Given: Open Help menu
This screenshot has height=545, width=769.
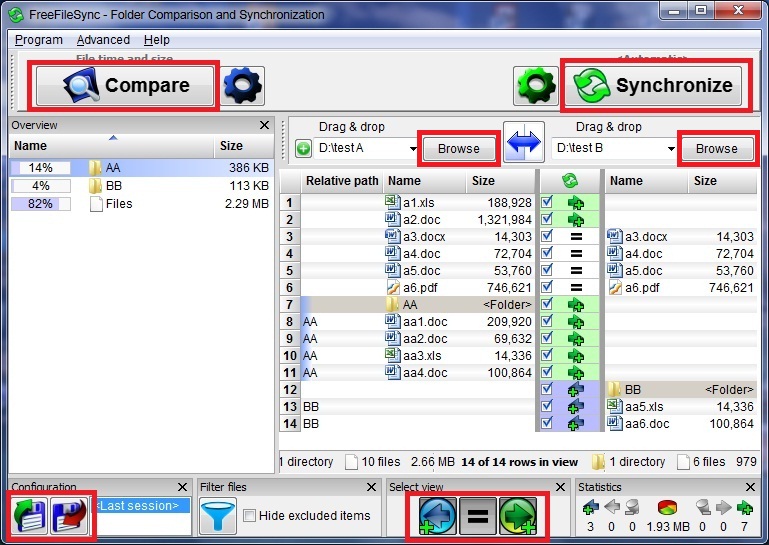Looking at the screenshot, I should click(157, 40).
